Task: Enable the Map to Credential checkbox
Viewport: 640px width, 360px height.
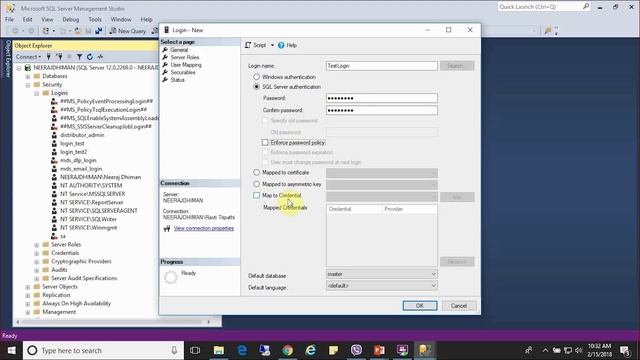Action: [256, 196]
